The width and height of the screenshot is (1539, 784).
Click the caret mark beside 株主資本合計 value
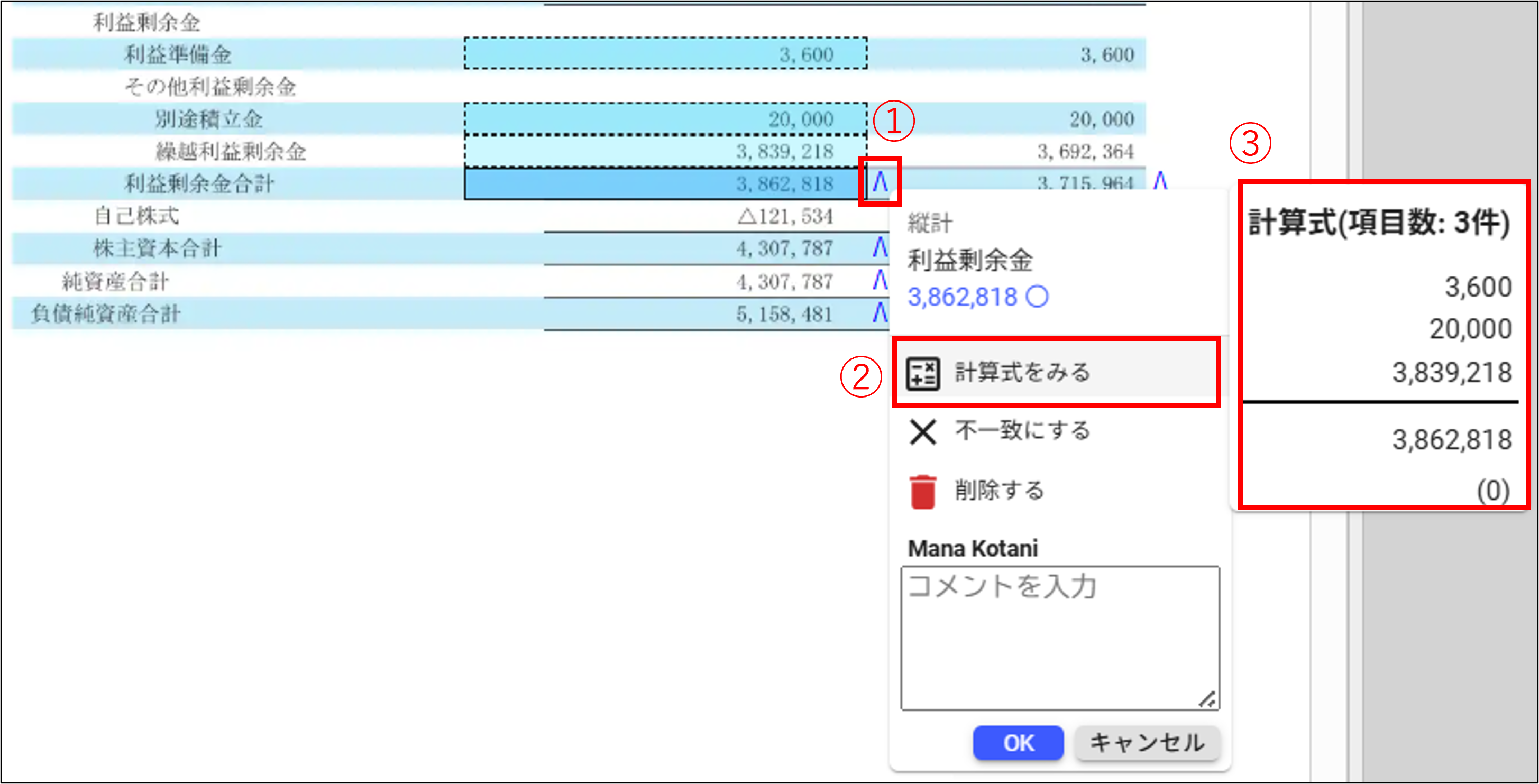coord(880,246)
